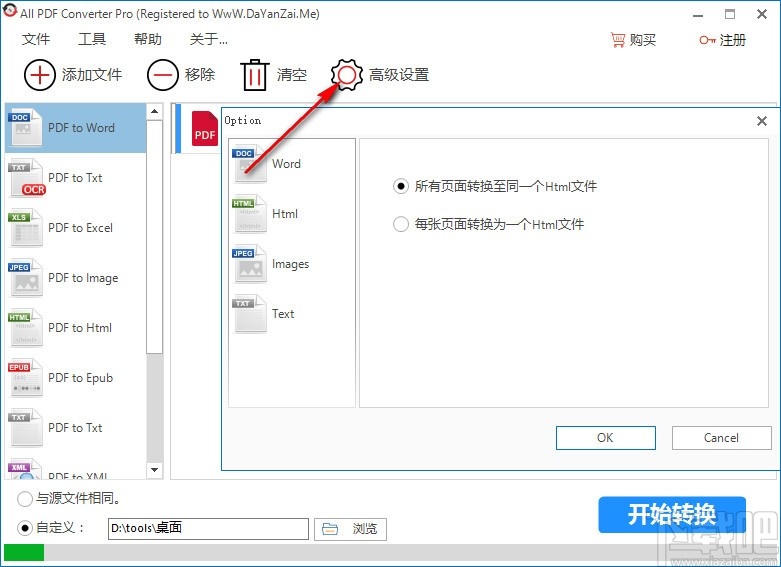This screenshot has width=781, height=567.
Task: Click the 高级设置 label
Action: coord(399,75)
